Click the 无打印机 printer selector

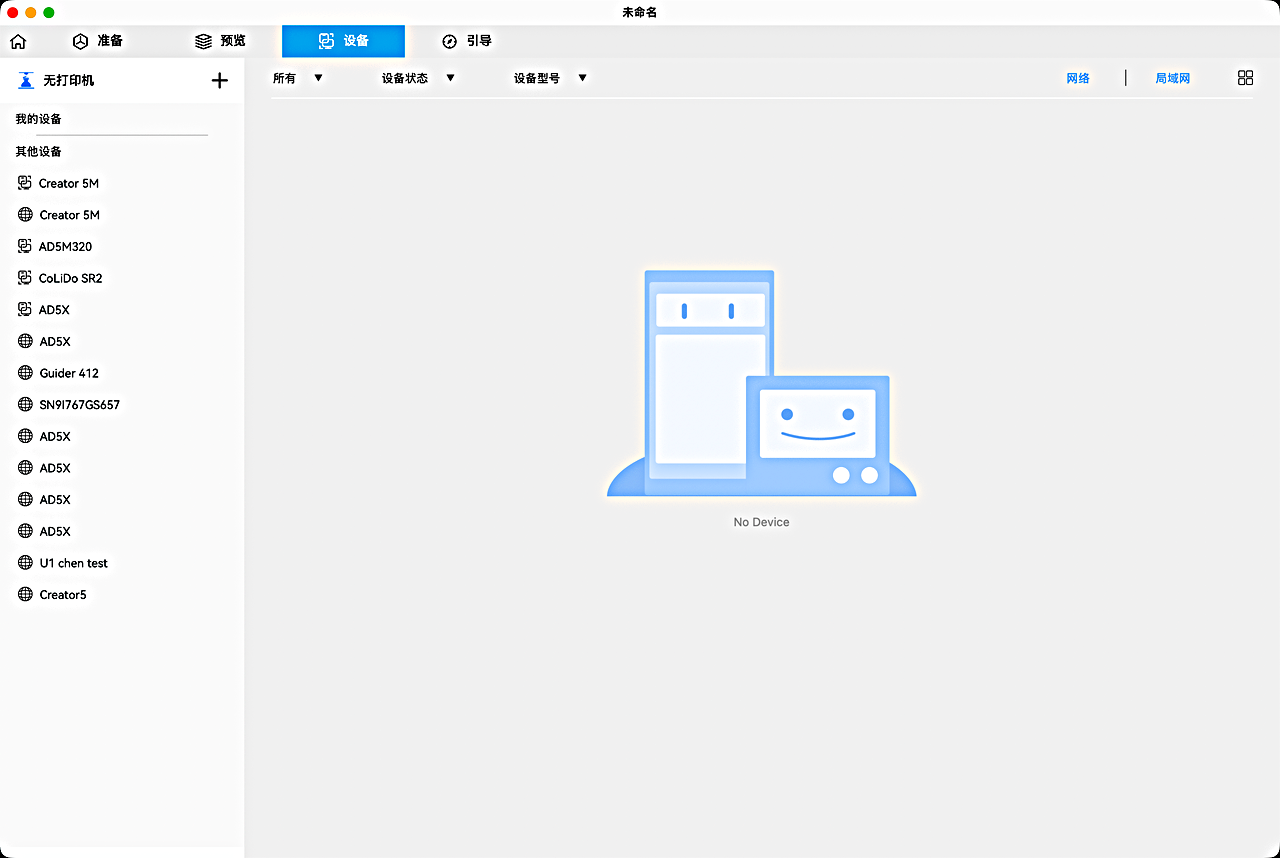tap(56, 80)
